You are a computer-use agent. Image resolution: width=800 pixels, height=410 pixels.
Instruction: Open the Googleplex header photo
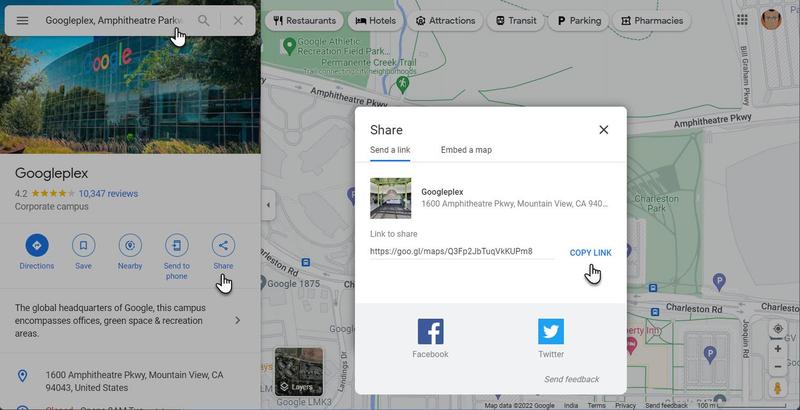click(x=130, y=94)
